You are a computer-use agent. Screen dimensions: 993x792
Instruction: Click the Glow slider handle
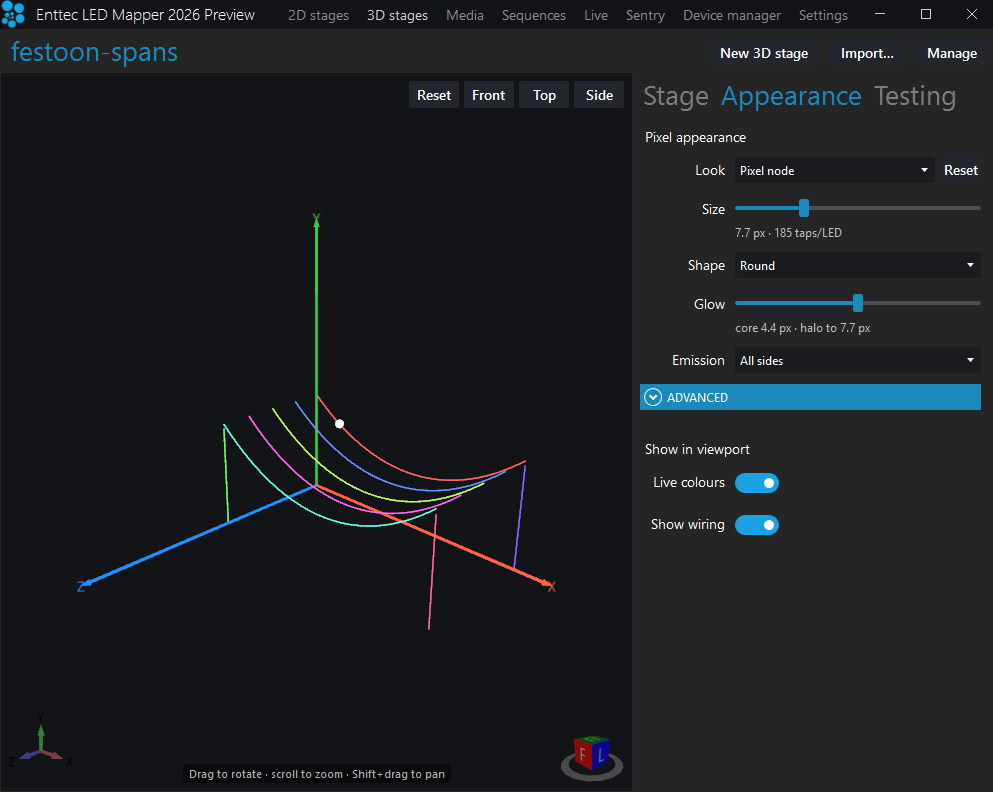coord(857,303)
